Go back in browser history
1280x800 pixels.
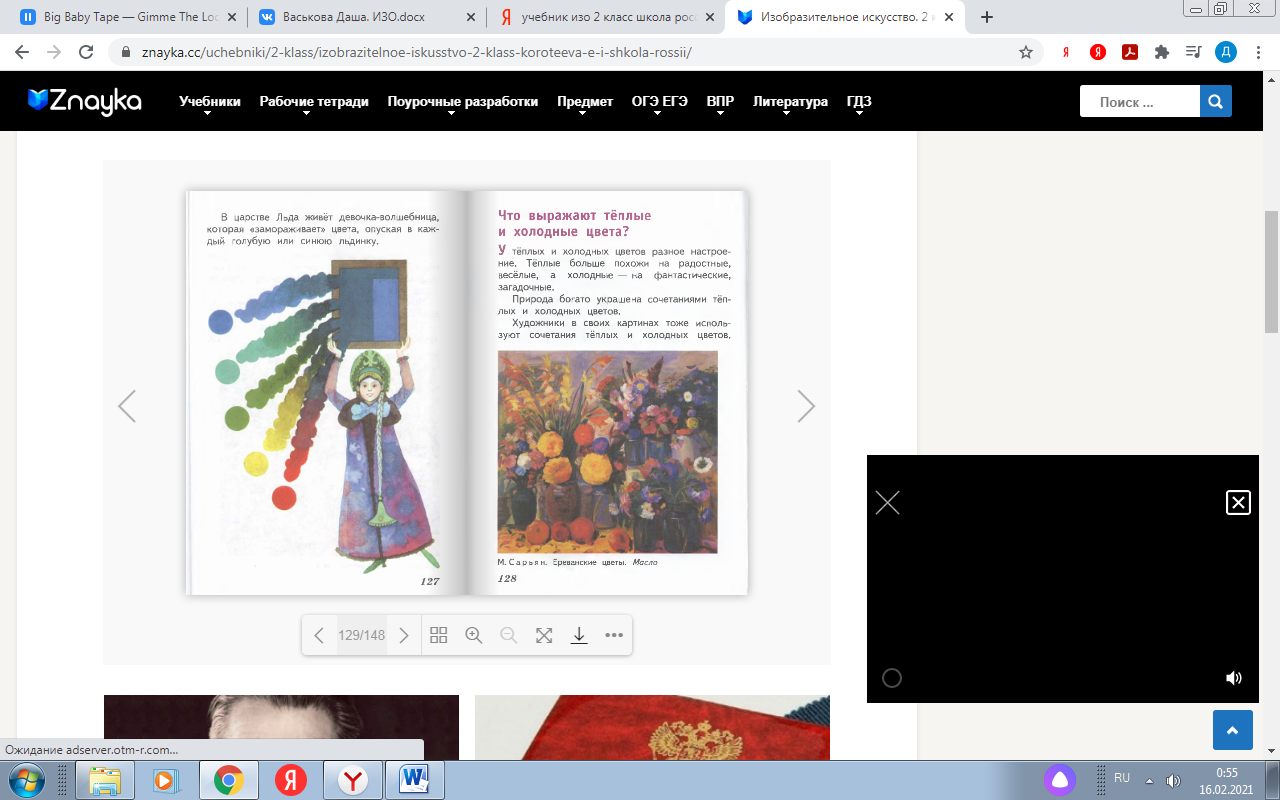(x=23, y=52)
